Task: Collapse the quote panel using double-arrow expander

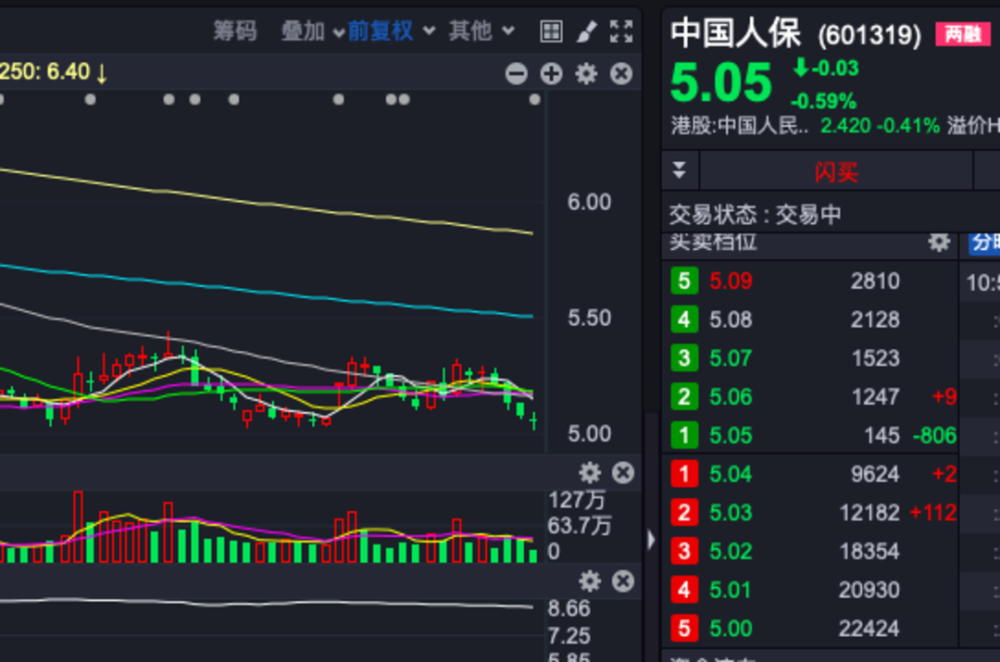Action: tap(680, 170)
